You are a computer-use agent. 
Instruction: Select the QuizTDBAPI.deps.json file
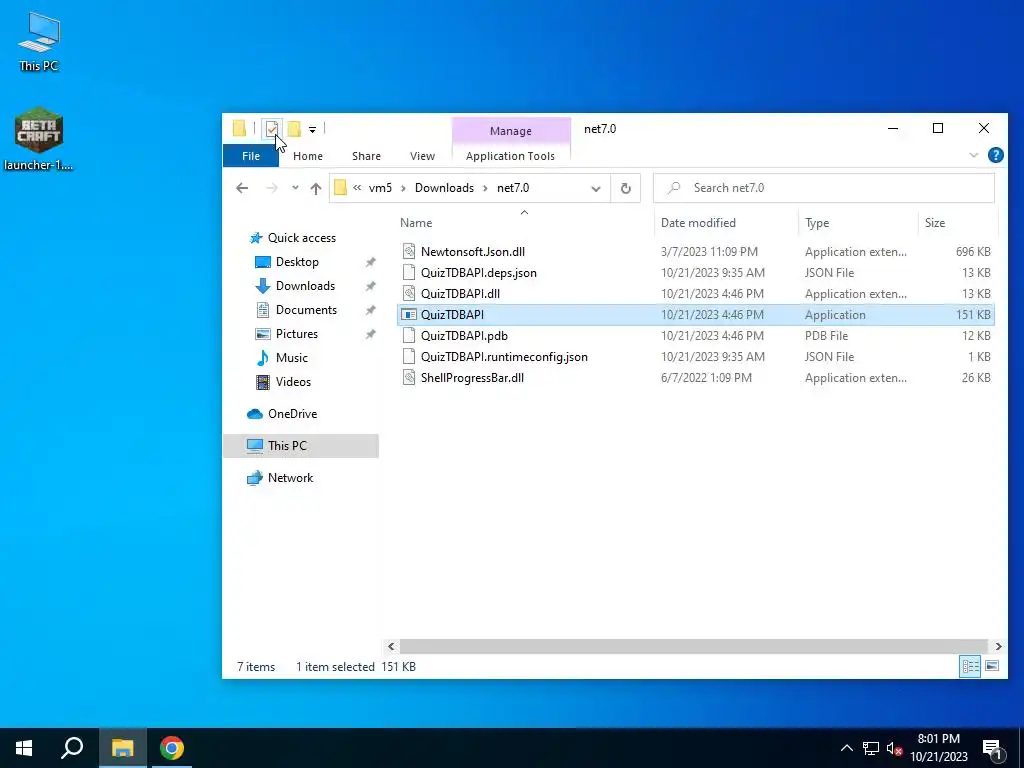tap(478, 273)
